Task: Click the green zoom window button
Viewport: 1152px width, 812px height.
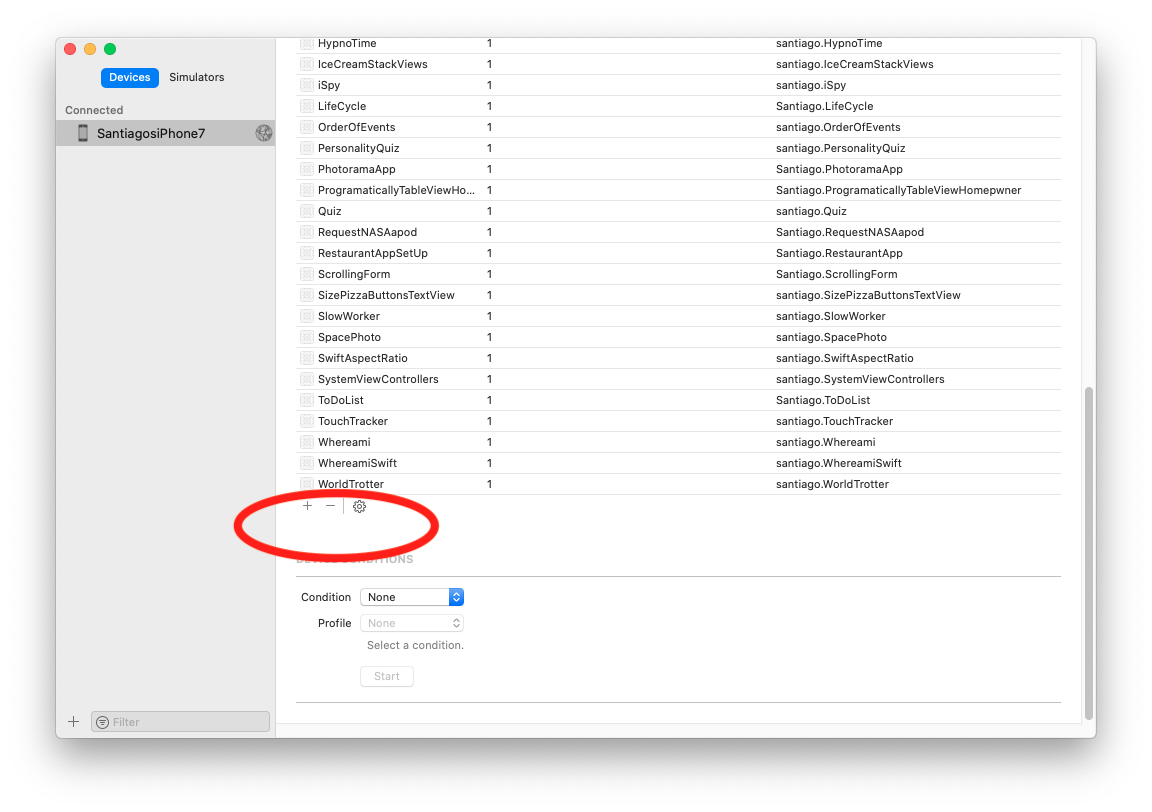Action: [110, 49]
